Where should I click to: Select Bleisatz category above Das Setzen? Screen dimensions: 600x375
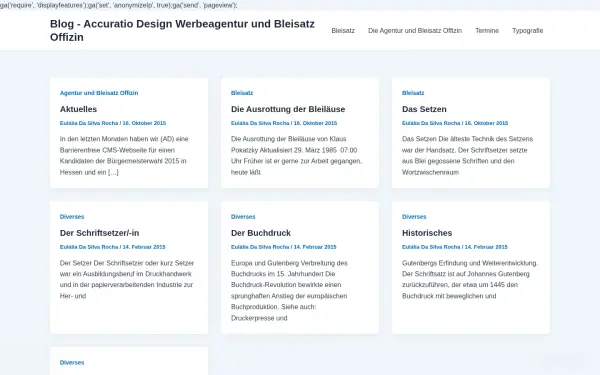(x=413, y=93)
